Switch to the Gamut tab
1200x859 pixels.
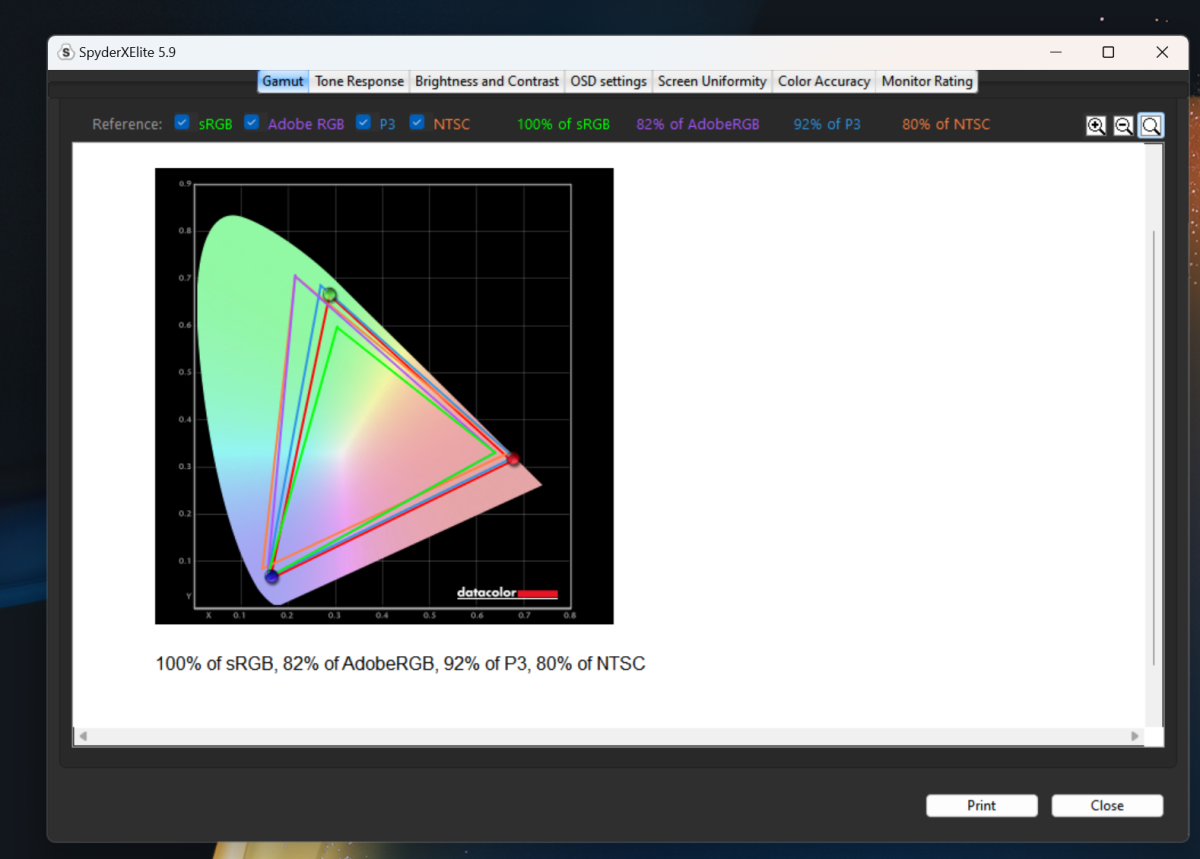[x=283, y=82]
